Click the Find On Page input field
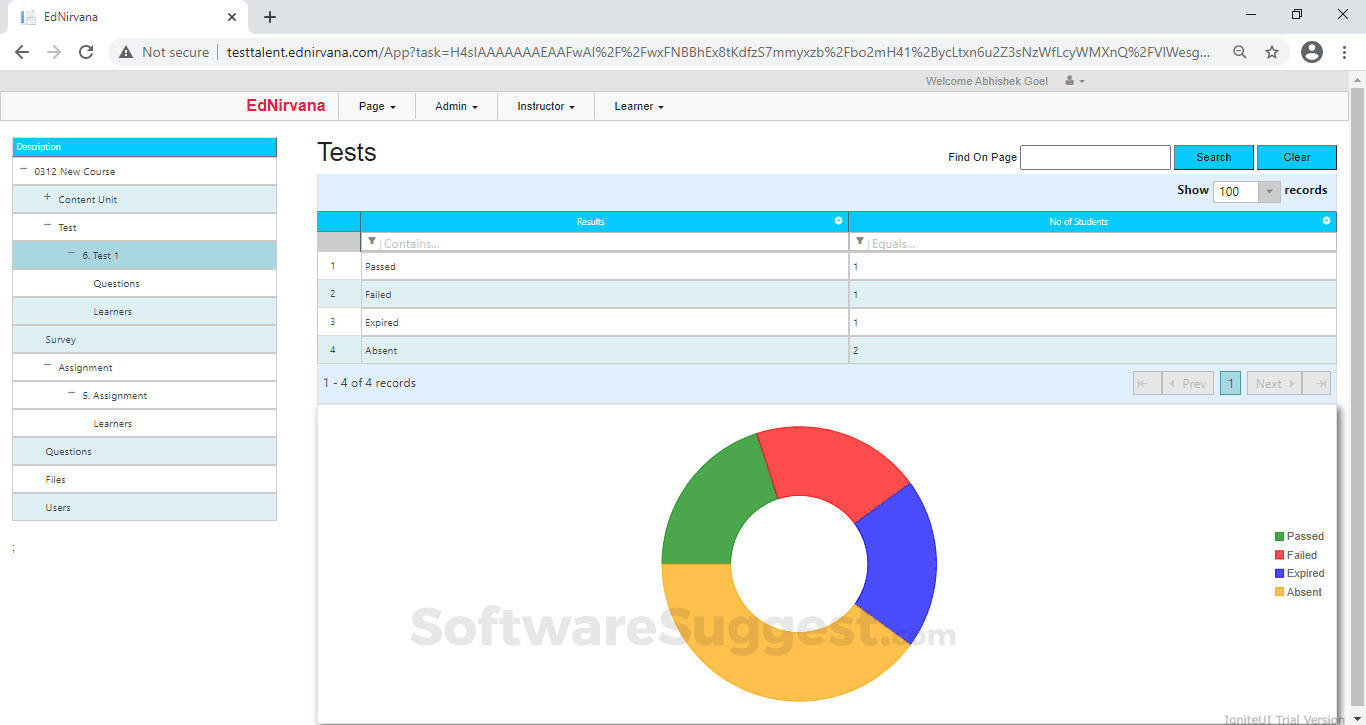 point(1095,157)
